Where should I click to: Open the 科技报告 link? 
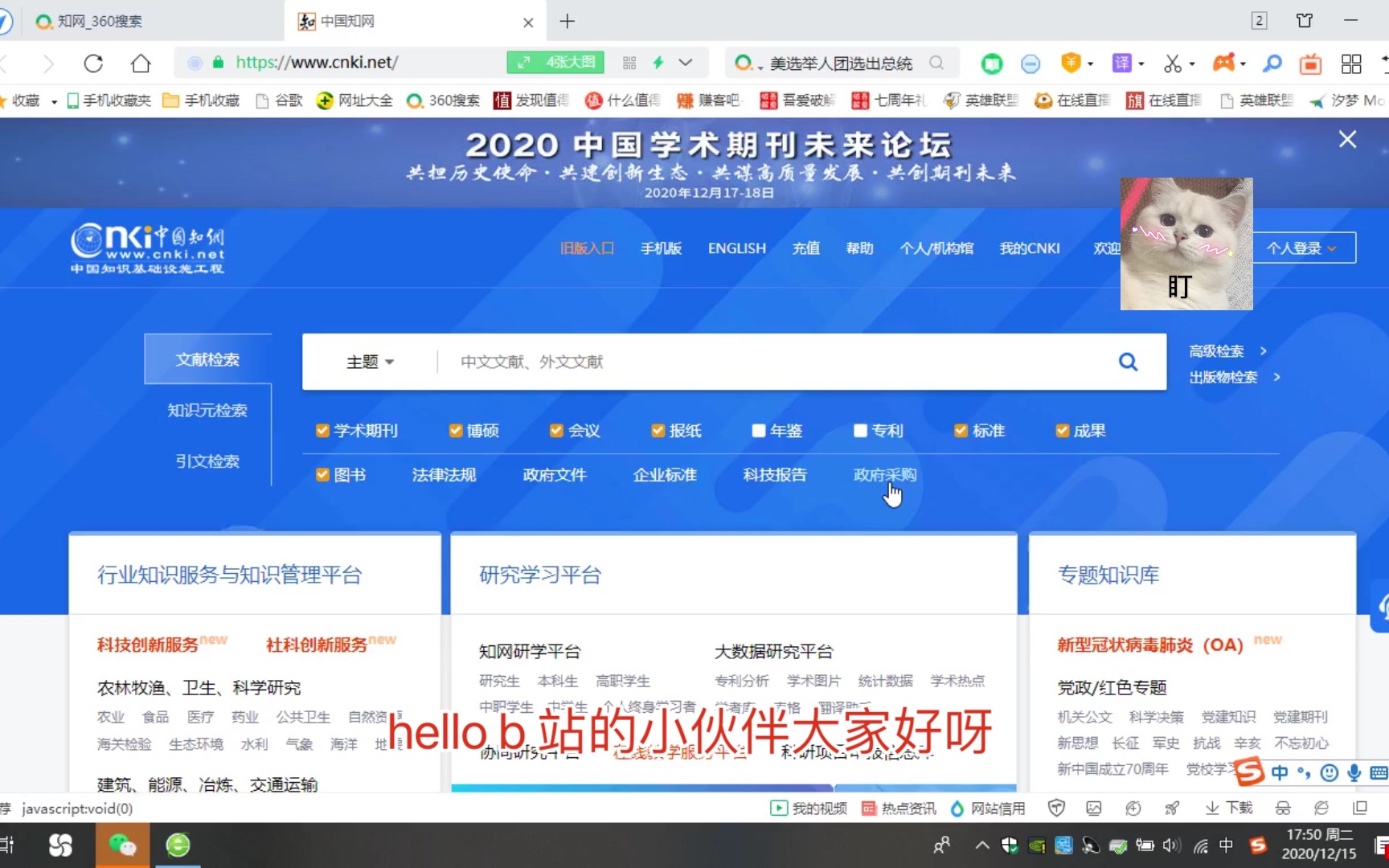point(775,475)
